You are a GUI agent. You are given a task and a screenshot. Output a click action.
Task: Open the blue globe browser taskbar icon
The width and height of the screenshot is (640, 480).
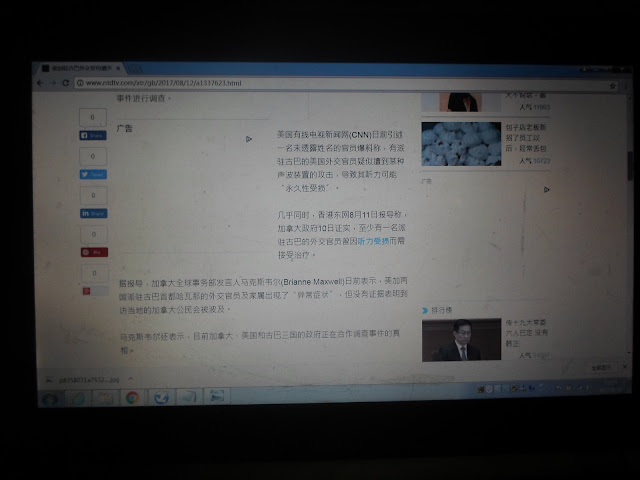coord(161,397)
